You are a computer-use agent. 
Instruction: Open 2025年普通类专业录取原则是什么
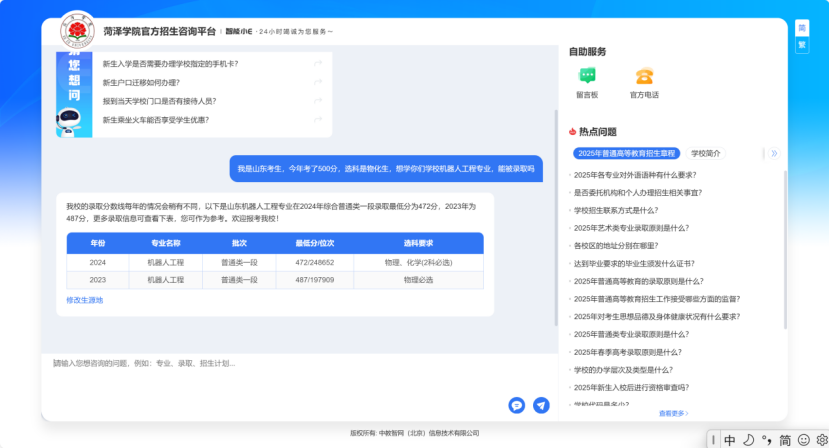pos(631,334)
